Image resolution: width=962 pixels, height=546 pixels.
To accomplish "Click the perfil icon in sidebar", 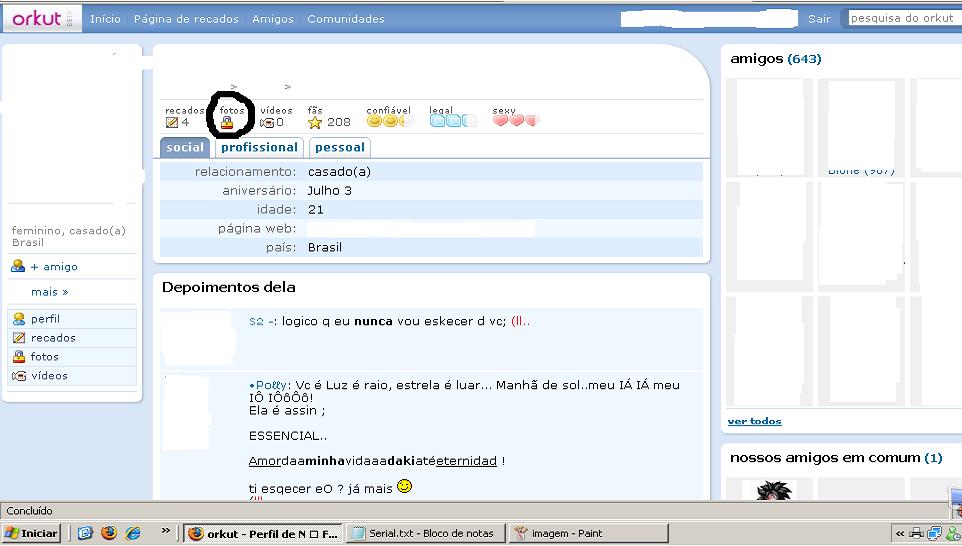I will point(19,319).
